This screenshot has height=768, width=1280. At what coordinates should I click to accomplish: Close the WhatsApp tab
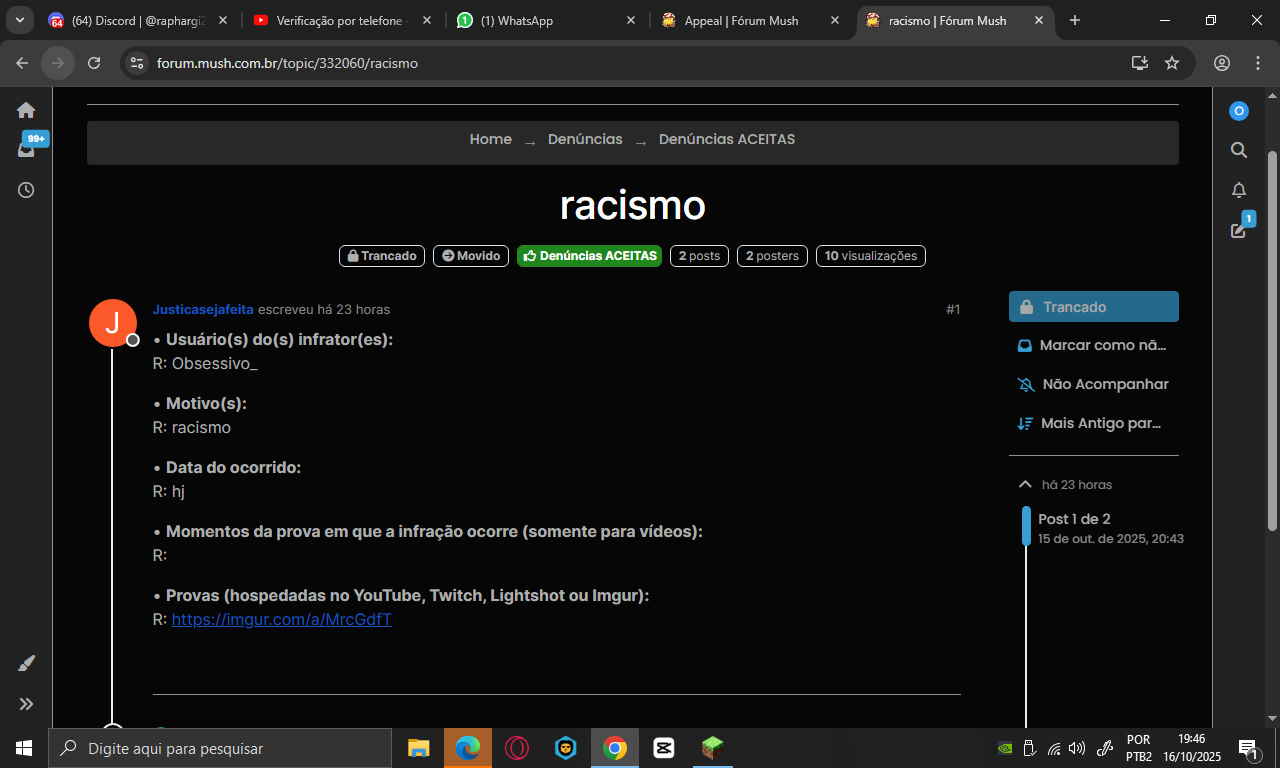(631, 21)
